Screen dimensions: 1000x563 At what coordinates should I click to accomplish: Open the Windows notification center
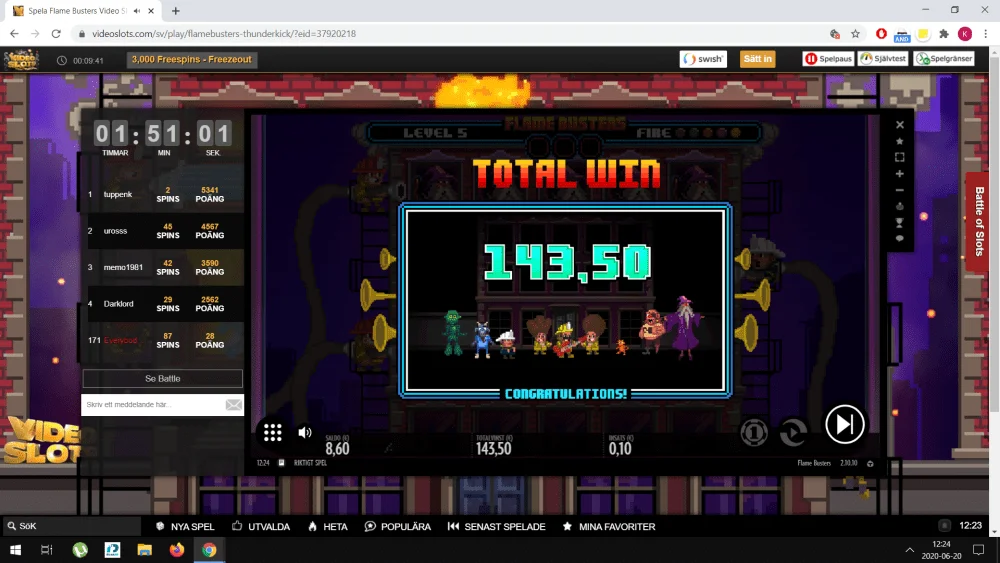(978, 550)
